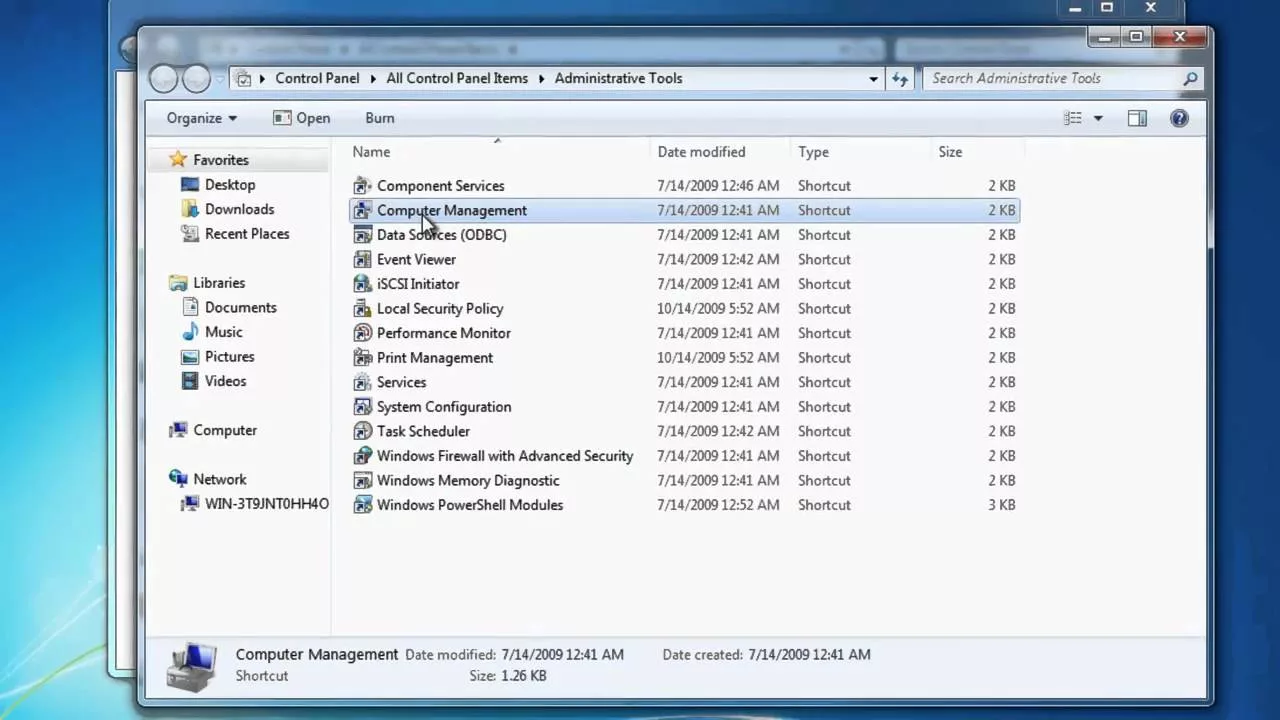Open Component Services
The image size is (1280, 720).
point(440,185)
